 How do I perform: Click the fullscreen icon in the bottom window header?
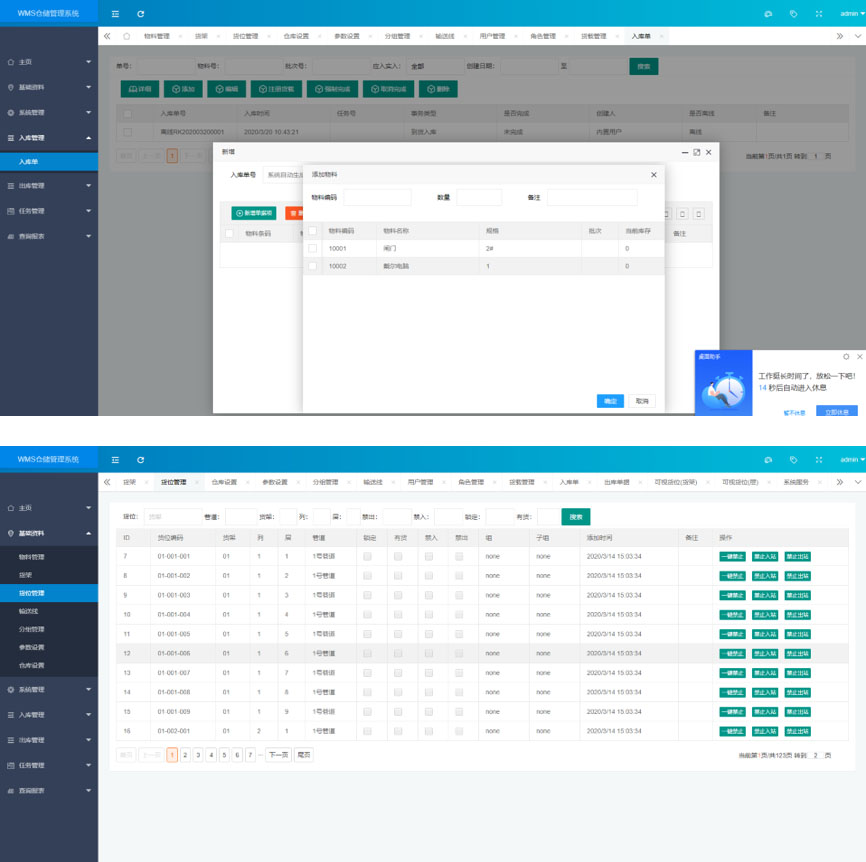tap(819, 460)
